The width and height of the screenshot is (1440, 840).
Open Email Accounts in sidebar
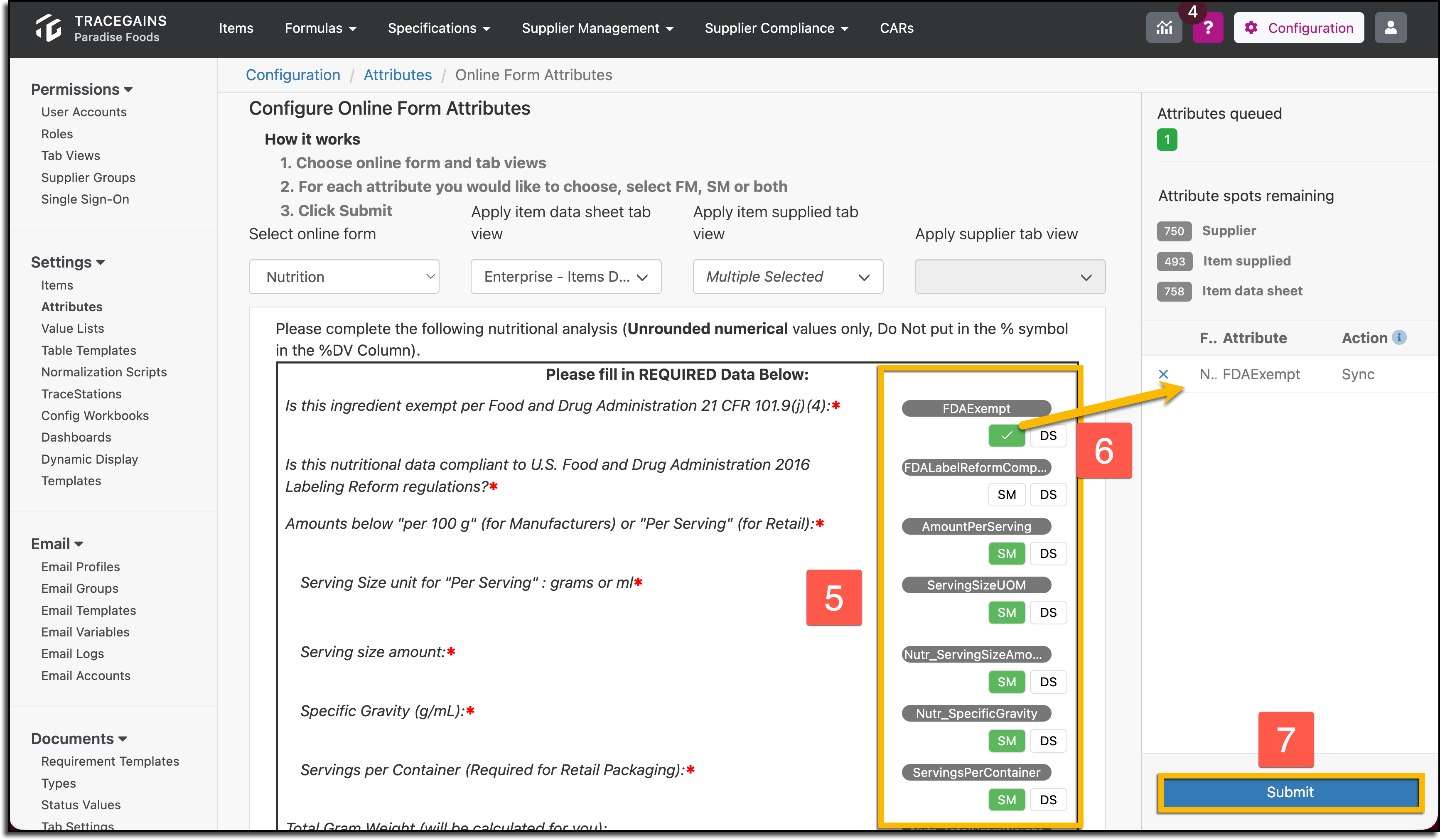click(86, 675)
